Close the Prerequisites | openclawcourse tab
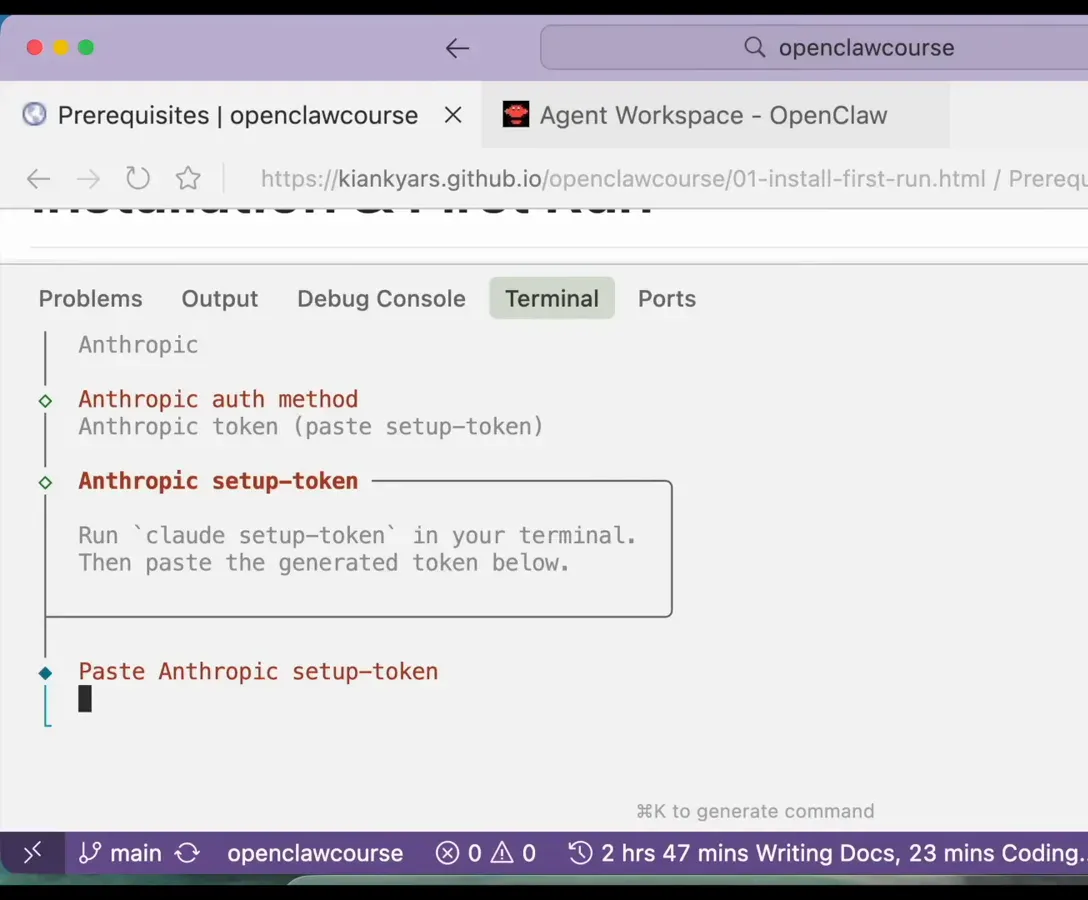The width and height of the screenshot is (1088, 900). click(x=453, y=114)
